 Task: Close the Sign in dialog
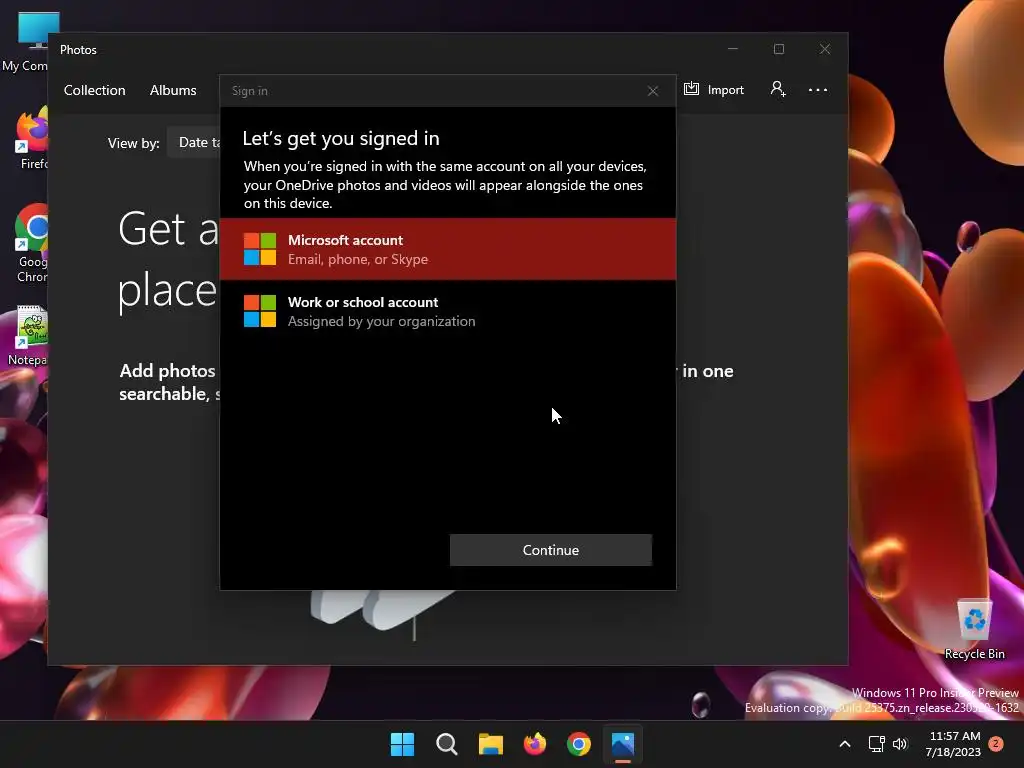652,91
